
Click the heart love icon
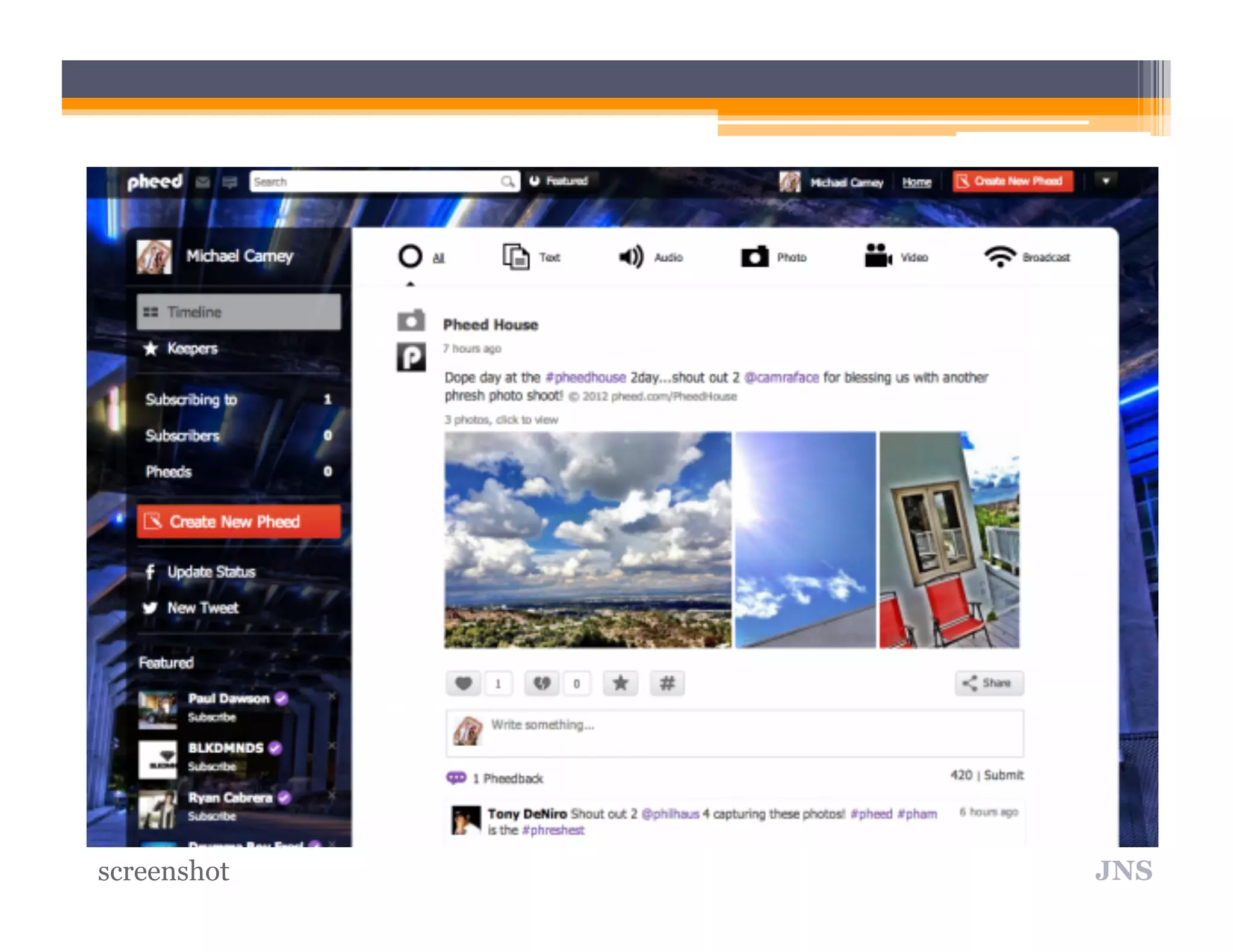(x=463, y=684)
